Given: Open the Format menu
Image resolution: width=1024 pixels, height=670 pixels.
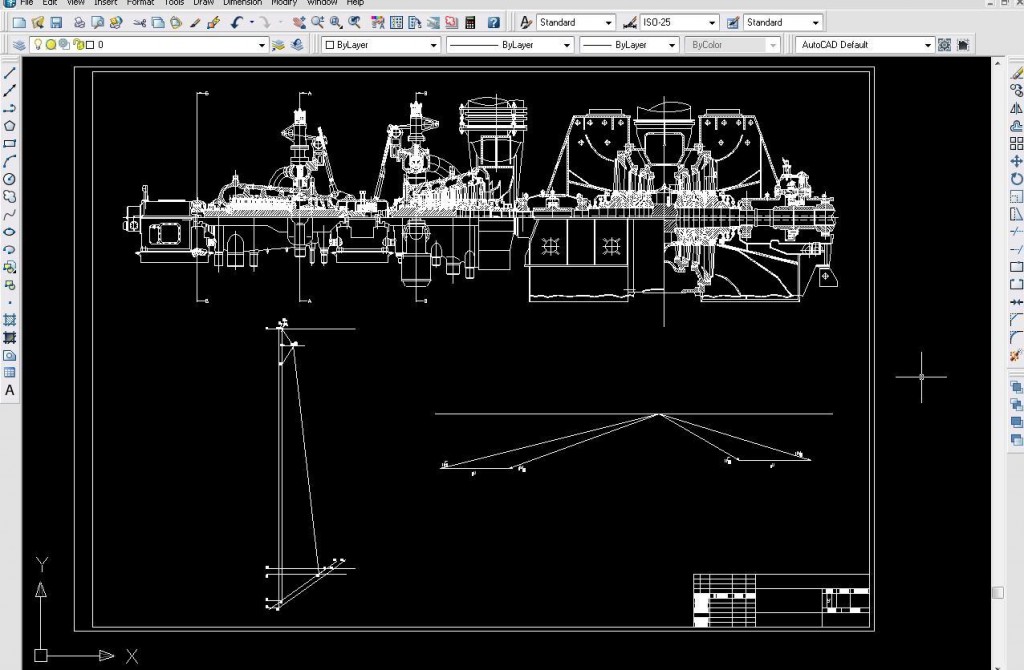Looking at the screenshot, I should pyautogui.click(x=140, y=3).
